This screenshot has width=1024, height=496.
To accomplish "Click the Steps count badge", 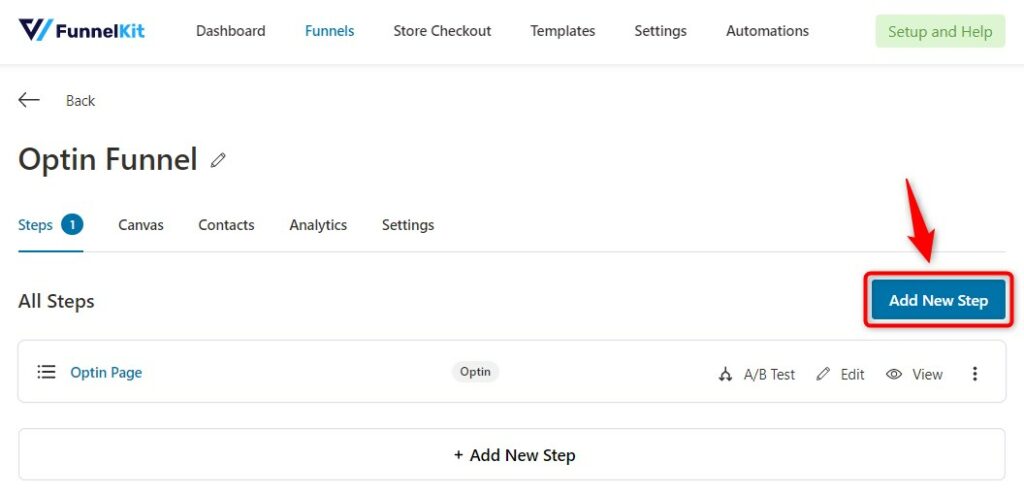I will click(72, 225).
